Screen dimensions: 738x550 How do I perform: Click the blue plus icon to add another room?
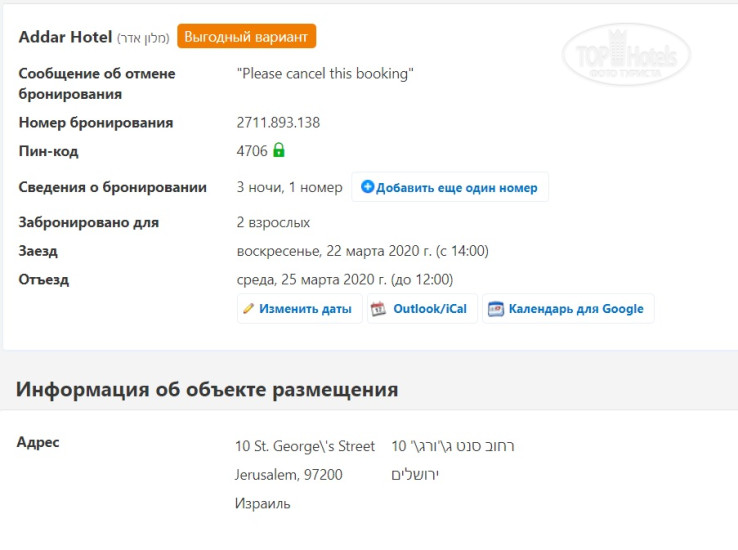pyautogui.click(x=367, y=187)
